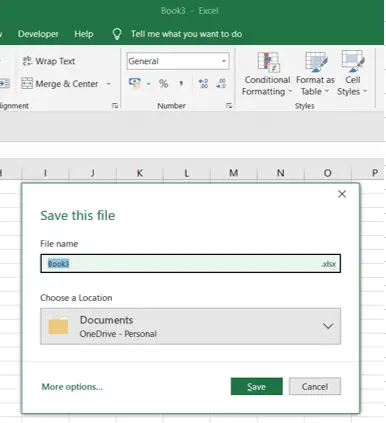Open Format as Table gallery
Viewport: 386px width, 423px height.
coord(315,74)
